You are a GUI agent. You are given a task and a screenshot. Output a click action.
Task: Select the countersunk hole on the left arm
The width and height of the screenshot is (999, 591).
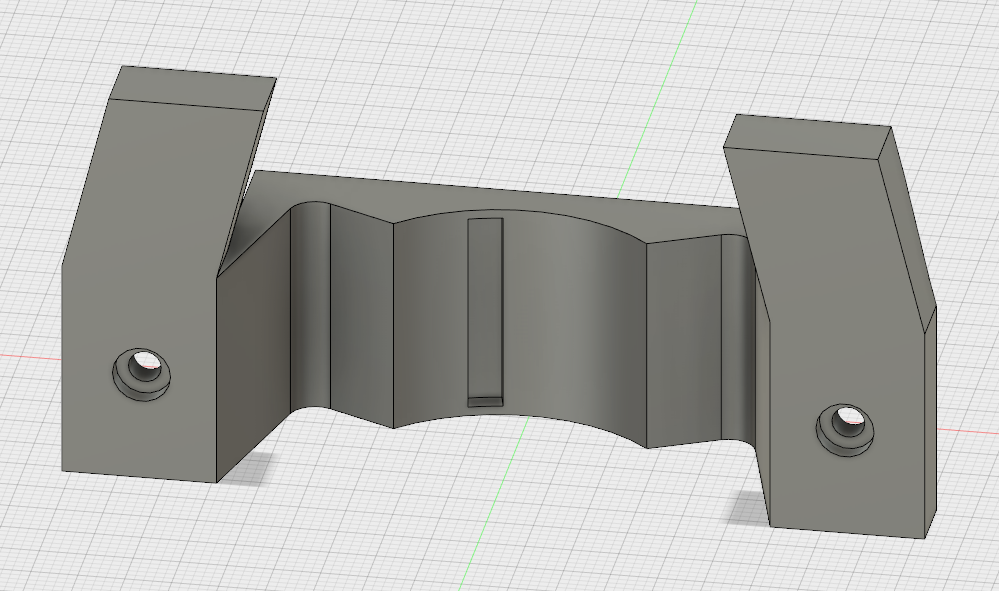pos(141,374)
